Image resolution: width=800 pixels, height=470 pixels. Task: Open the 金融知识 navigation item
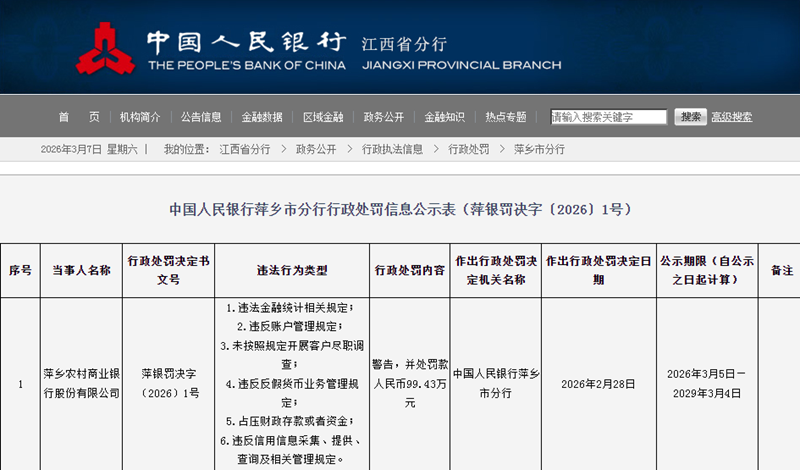coord(445,117)
